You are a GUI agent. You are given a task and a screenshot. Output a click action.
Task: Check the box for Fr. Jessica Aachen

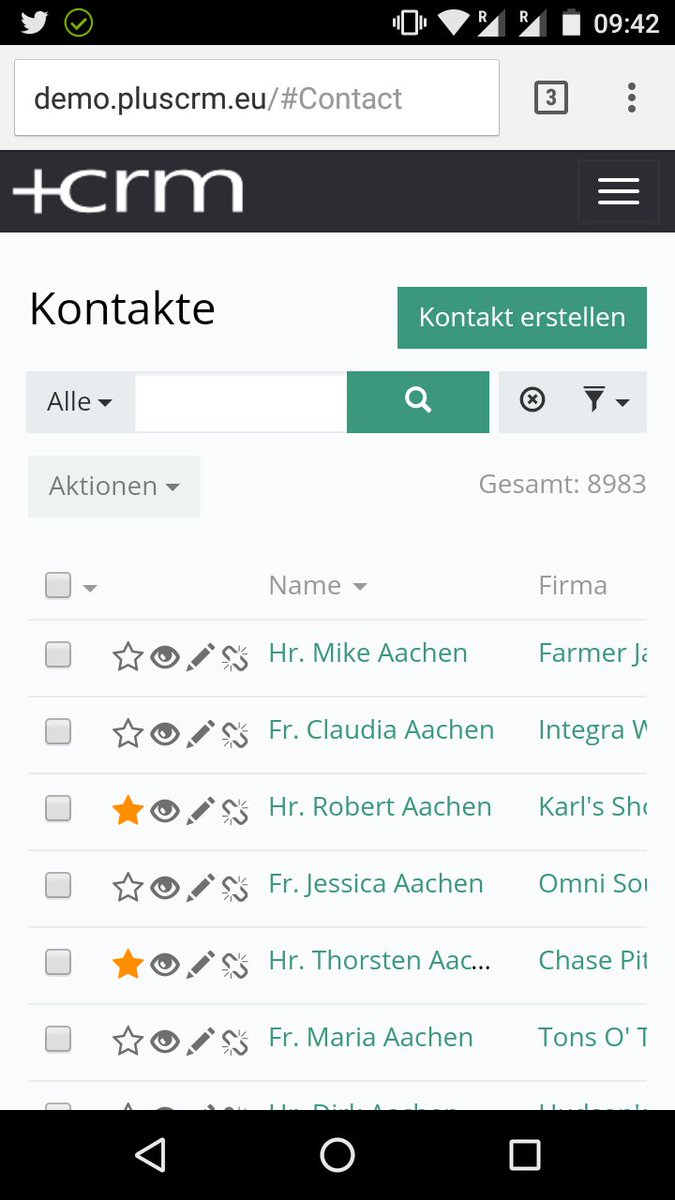coord(58,885)
